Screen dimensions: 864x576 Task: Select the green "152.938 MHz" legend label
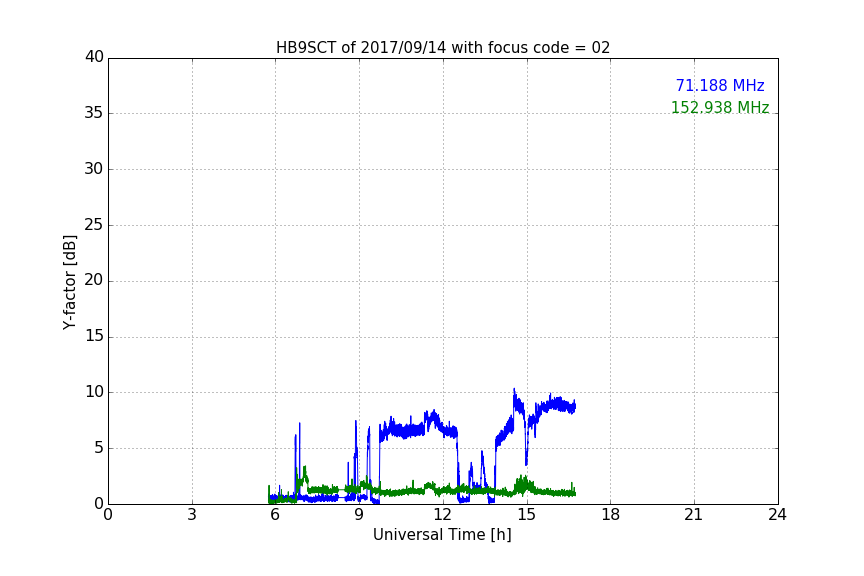(x=720, y=107)
